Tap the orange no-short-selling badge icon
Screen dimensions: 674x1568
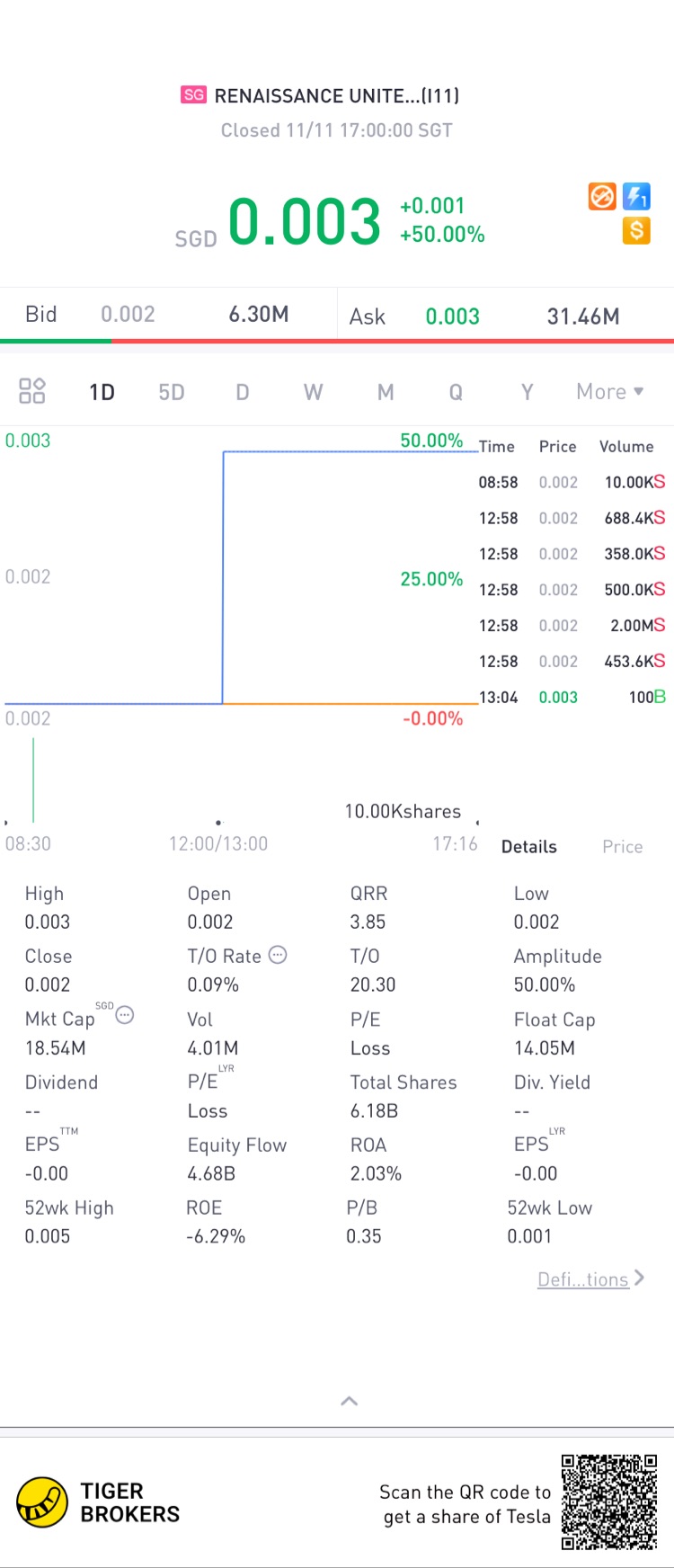click(x=602, y=196)
